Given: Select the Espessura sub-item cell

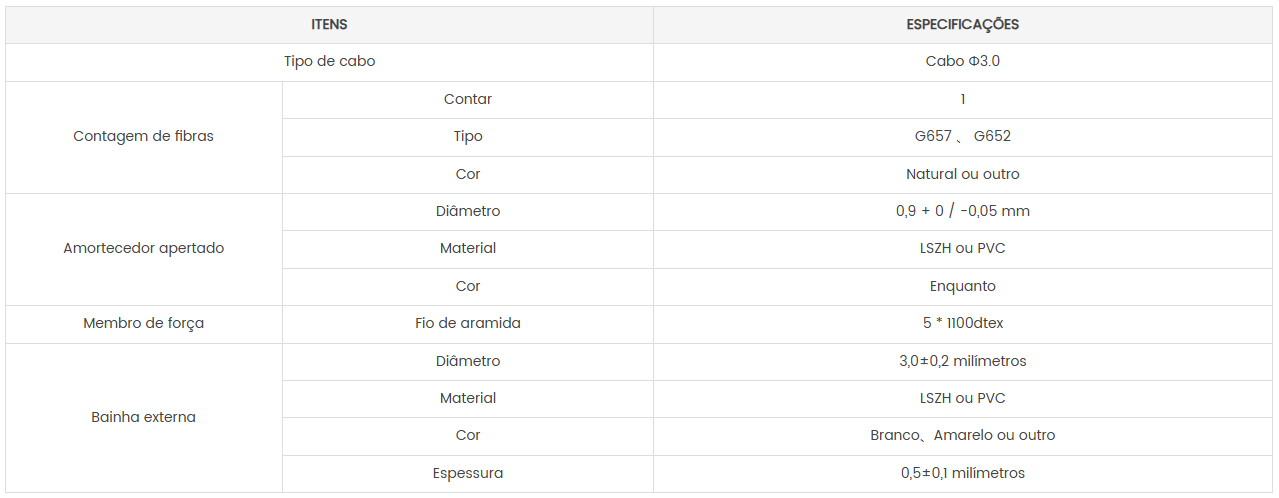Looking at the screenshot, I should [x=467, y=473].
